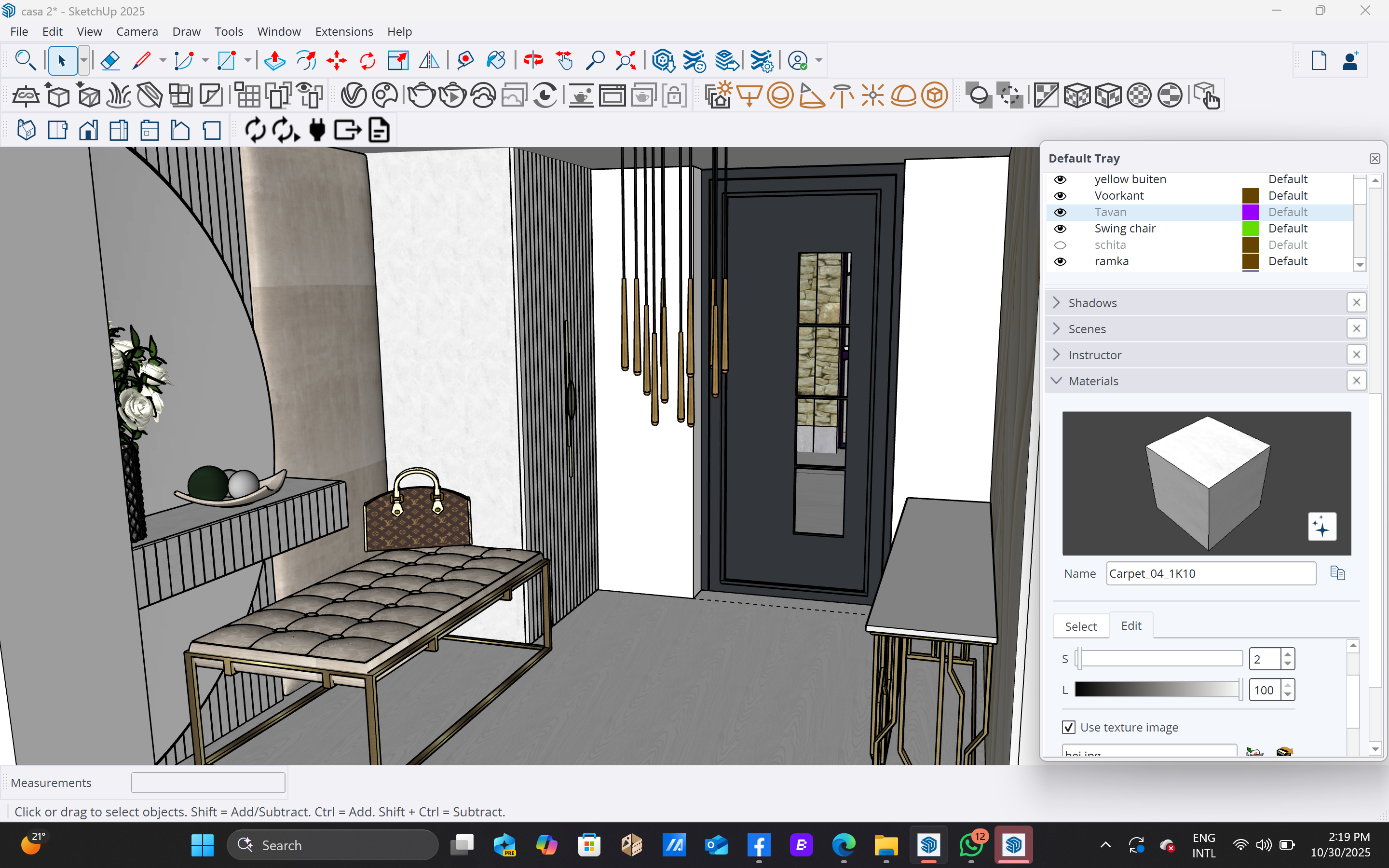This screenshot has height=868, width=1389.
Task: Open the Extensions menu
Action: (344, 31)
